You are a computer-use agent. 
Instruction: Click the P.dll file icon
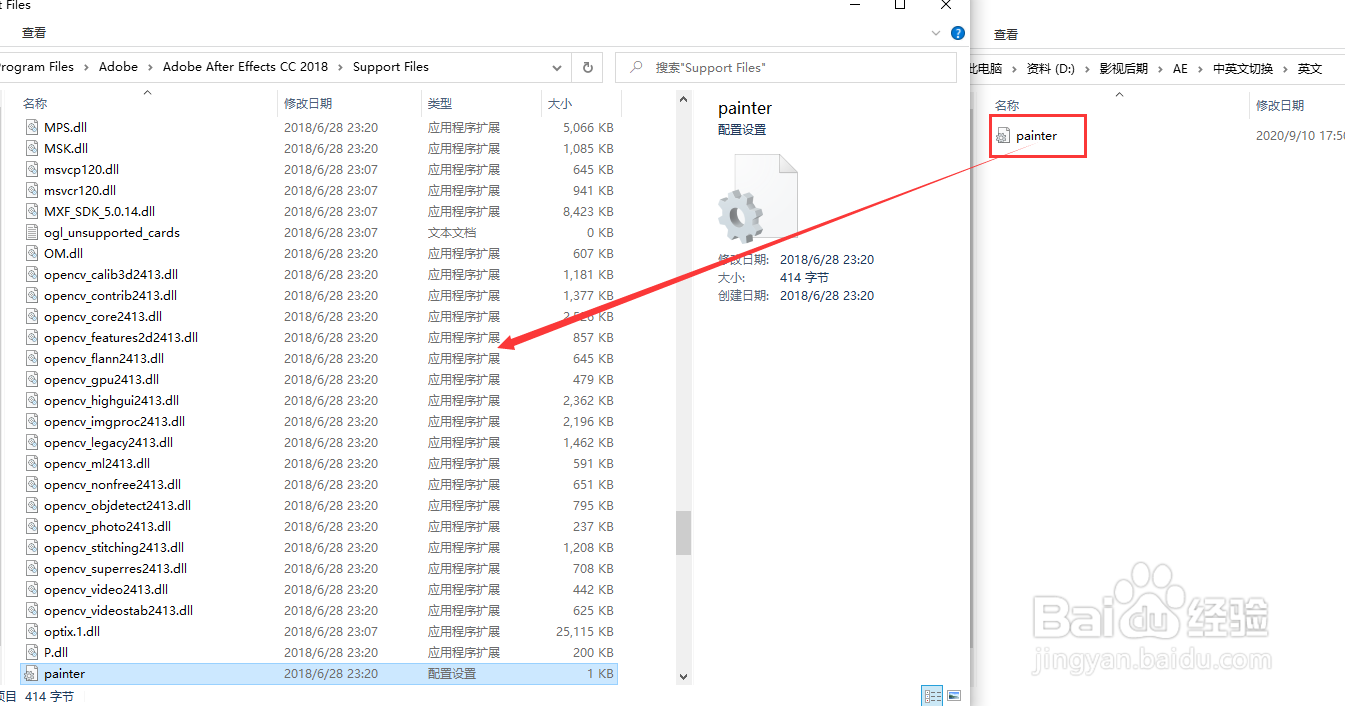pos(32,653)
